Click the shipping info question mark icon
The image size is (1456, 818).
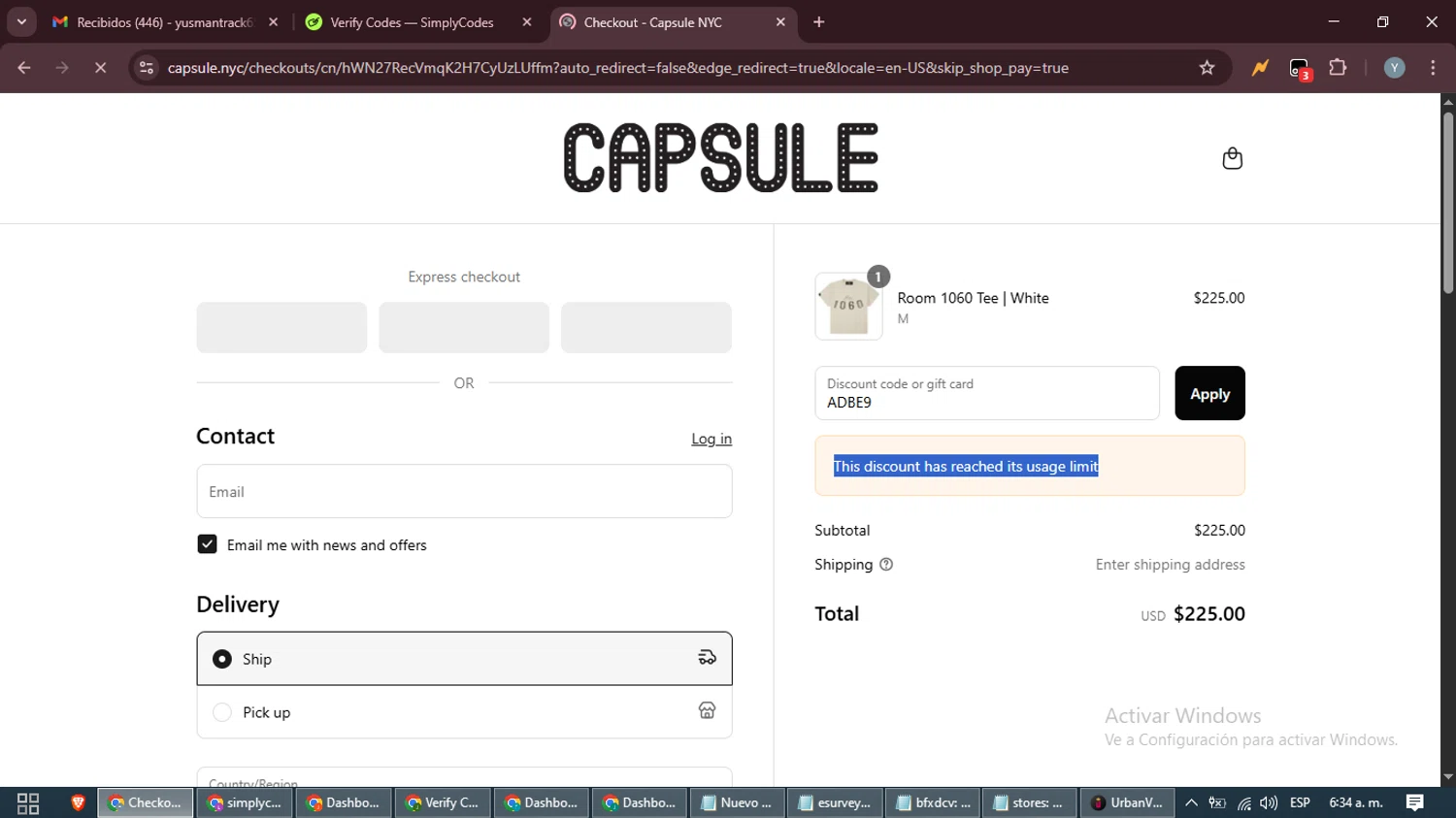[886, 565]
